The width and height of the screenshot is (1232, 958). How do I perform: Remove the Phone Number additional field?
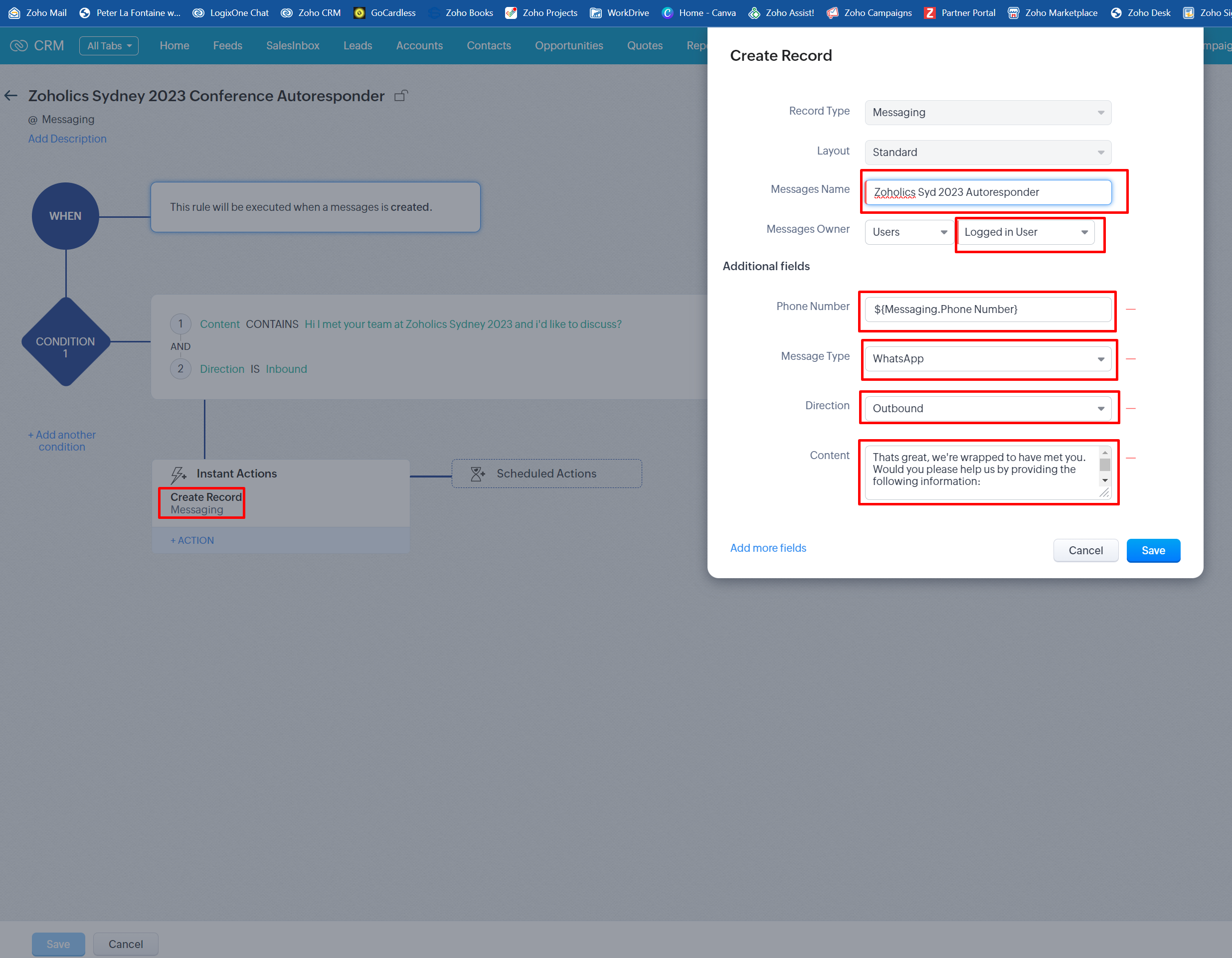tap(1130, 309)
